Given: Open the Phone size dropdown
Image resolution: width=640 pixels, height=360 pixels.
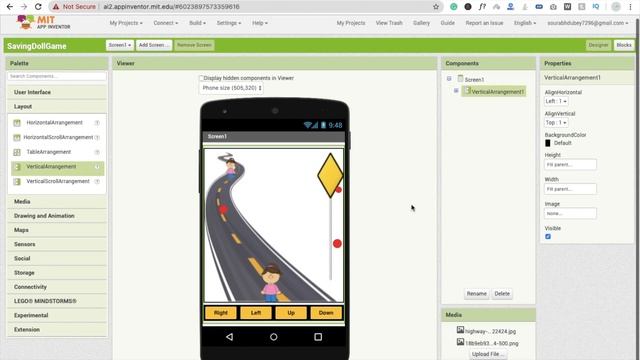Looking at the screenshot, I should click(231, 88).
